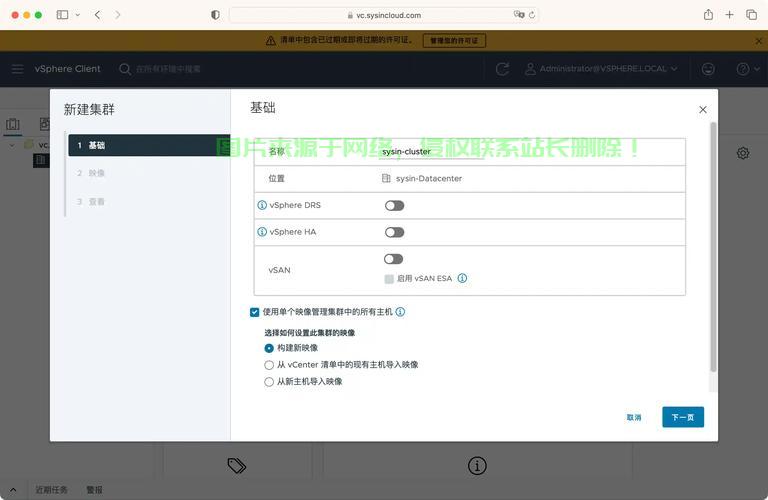Image resolution: width=768 pixels, height=500 pixels.
Task: Enable the vSphere HA toggle
Action: pos(394,232)
